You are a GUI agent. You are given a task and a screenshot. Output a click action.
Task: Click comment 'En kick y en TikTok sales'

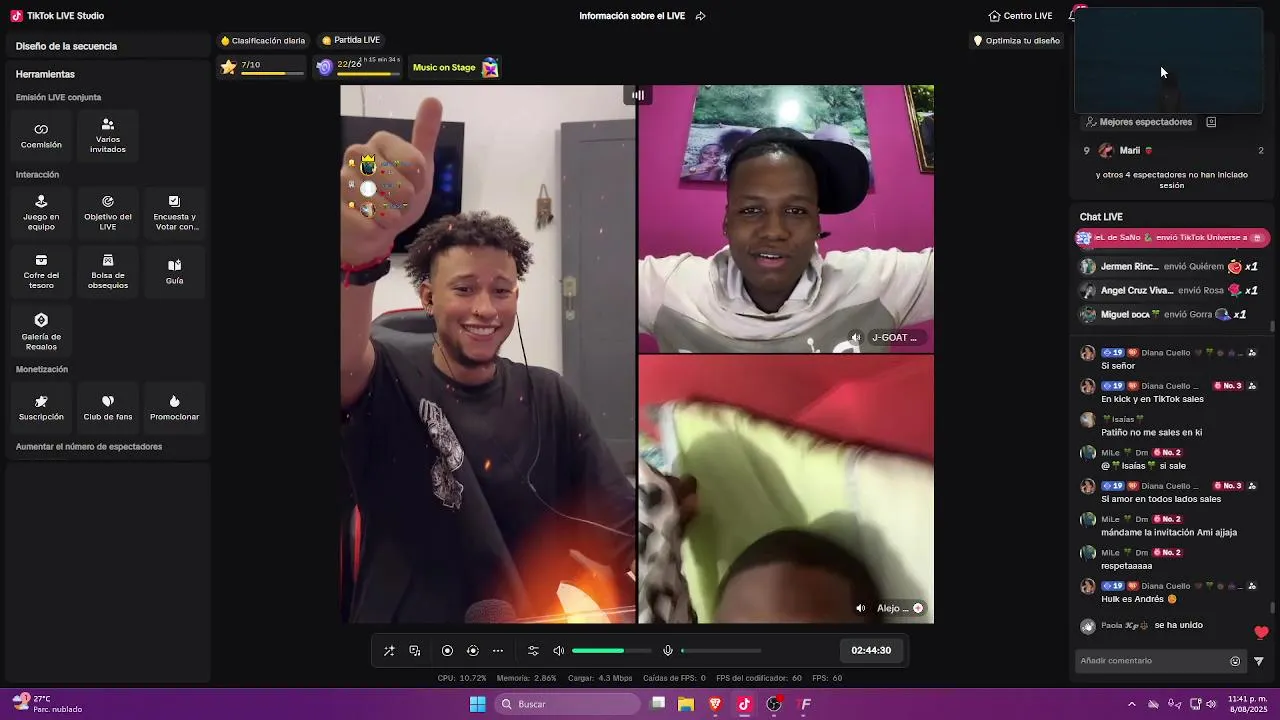click(x=1152, y=399)
